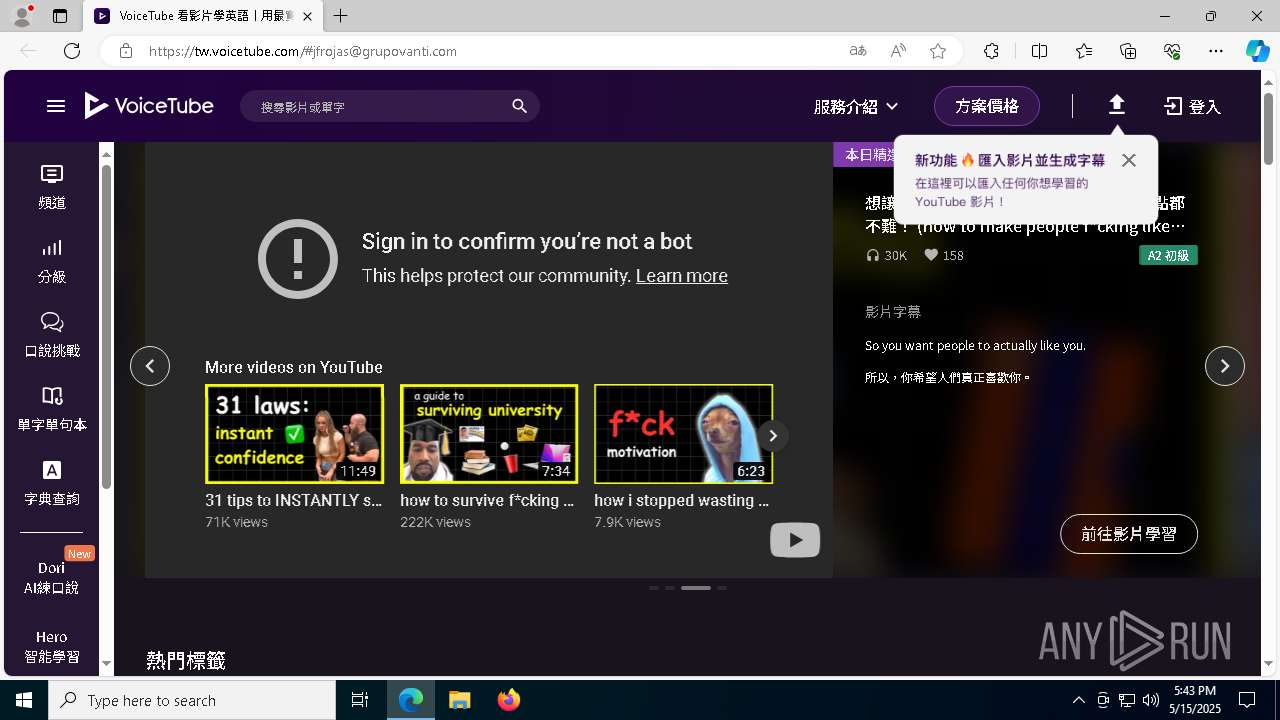Open browser collections icon
This screenshot has height=720, width=1280.
point(1128,51)
